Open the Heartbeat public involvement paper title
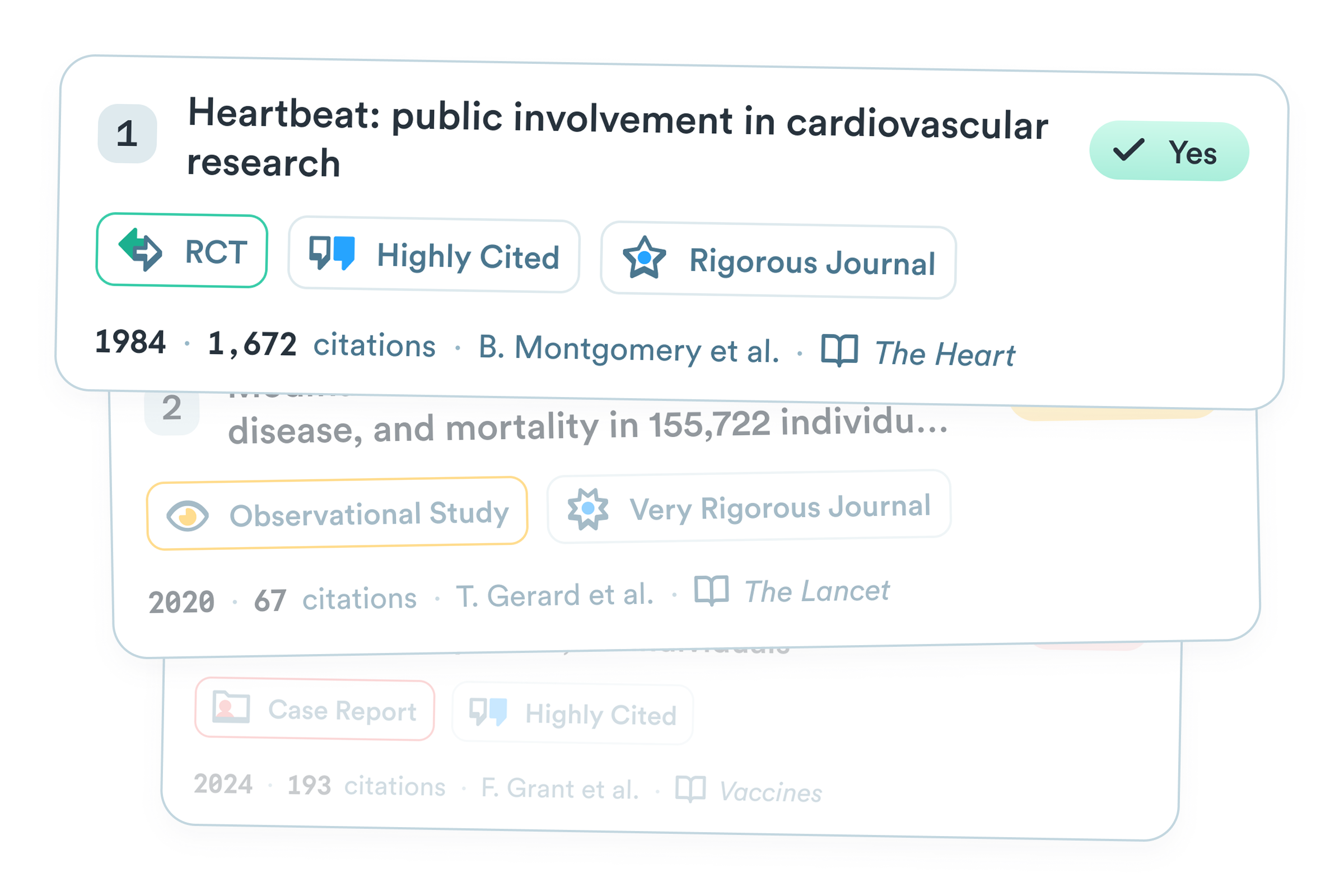1344x896 pixels. click(618, 137)
